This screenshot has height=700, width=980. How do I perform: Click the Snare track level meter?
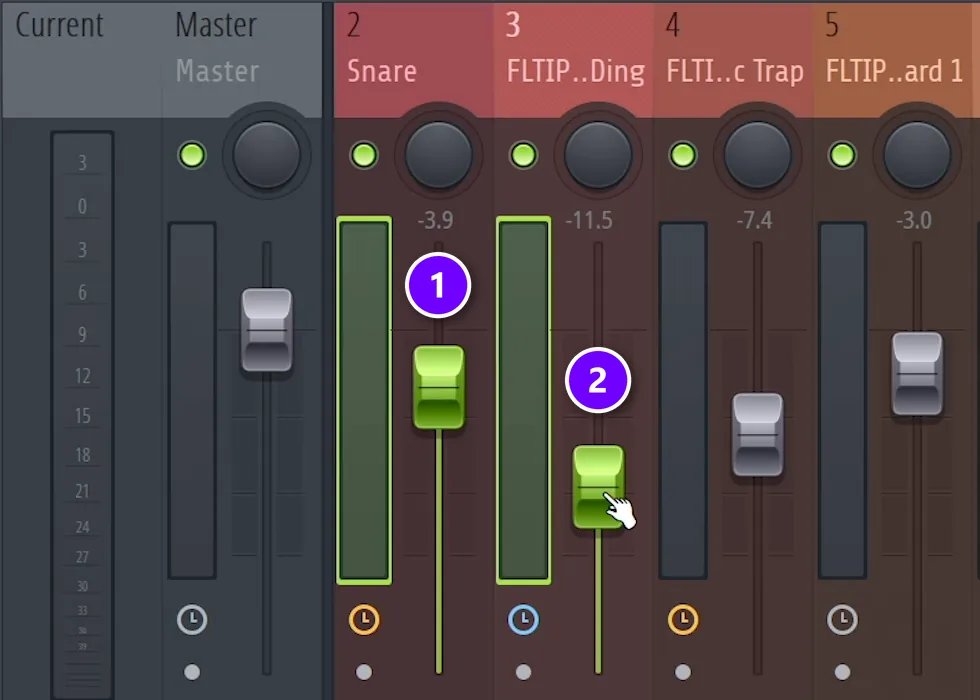(364, 401)
